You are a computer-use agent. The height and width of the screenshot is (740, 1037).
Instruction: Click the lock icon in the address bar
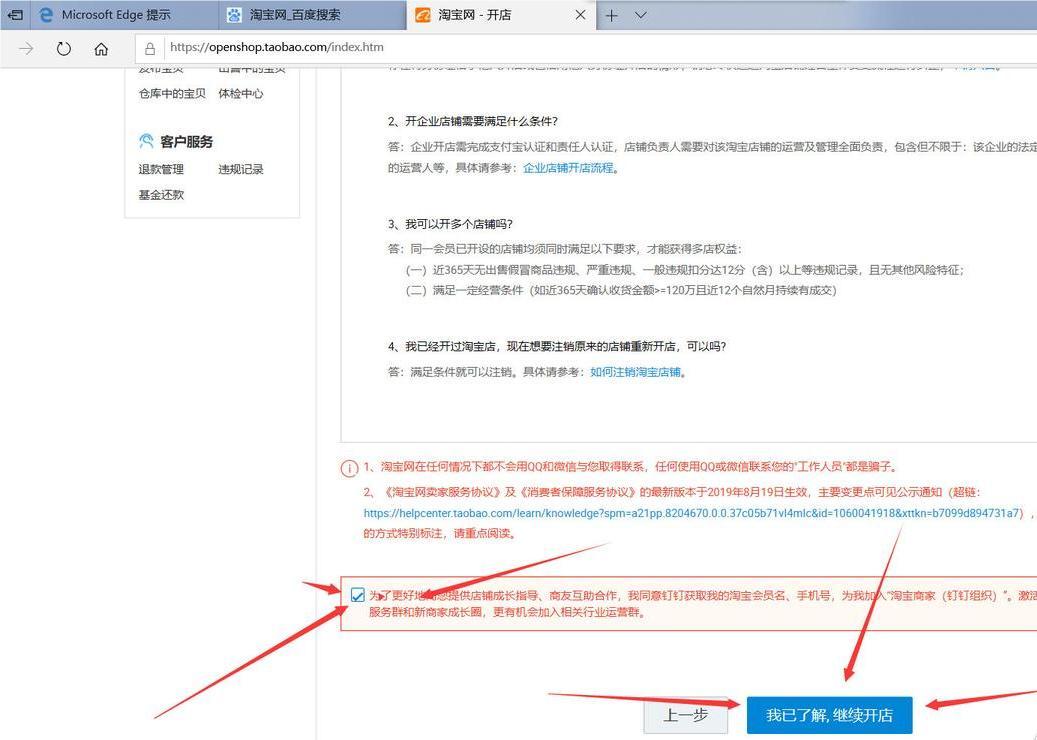tap(150, 47)
